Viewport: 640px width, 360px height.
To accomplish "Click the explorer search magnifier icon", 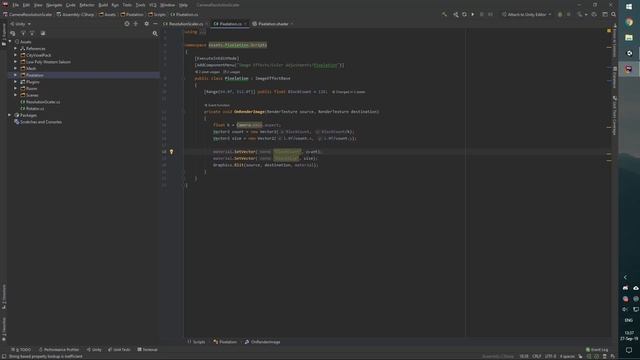I will [x=155, y=33].
